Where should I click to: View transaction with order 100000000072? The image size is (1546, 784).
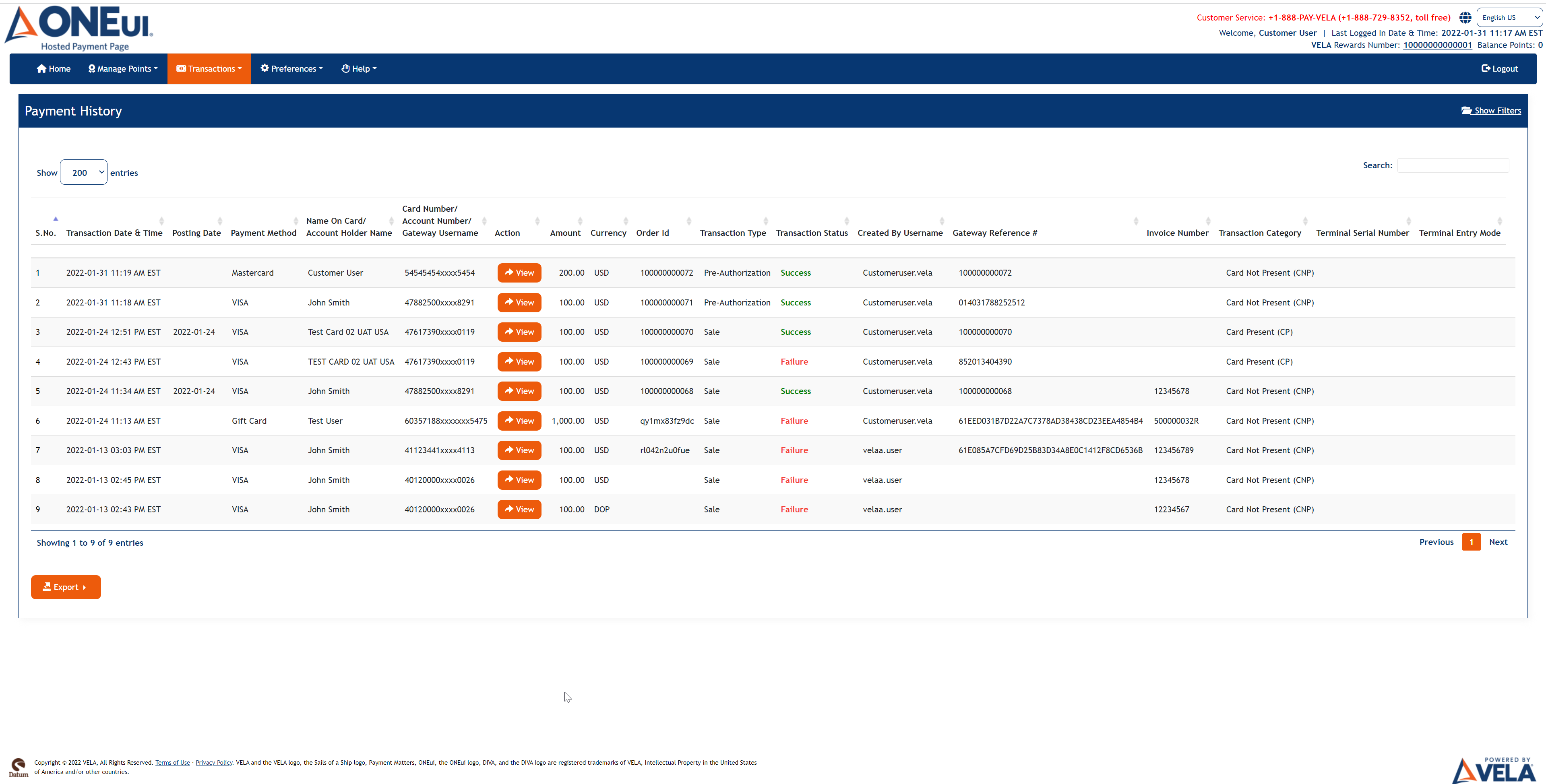pyautogui.click(x=519, y=273)
